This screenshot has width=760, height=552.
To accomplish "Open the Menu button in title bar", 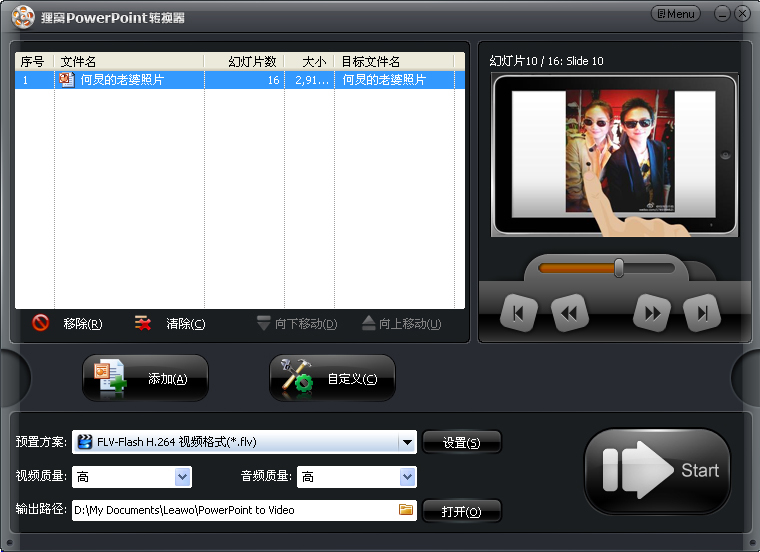I will pyautogui.click(x=676, y=14).
